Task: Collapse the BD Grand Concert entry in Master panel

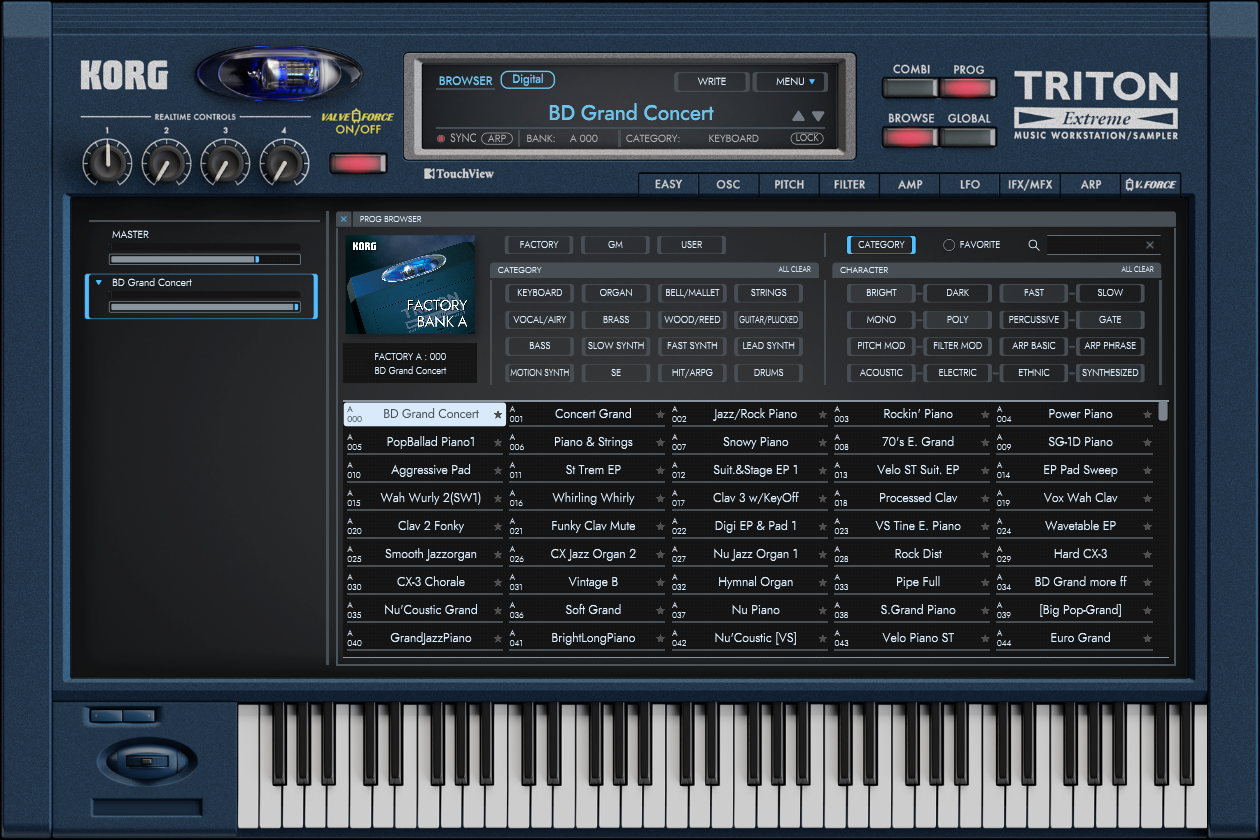Action: pyautogui.click(x=99, y=282)
